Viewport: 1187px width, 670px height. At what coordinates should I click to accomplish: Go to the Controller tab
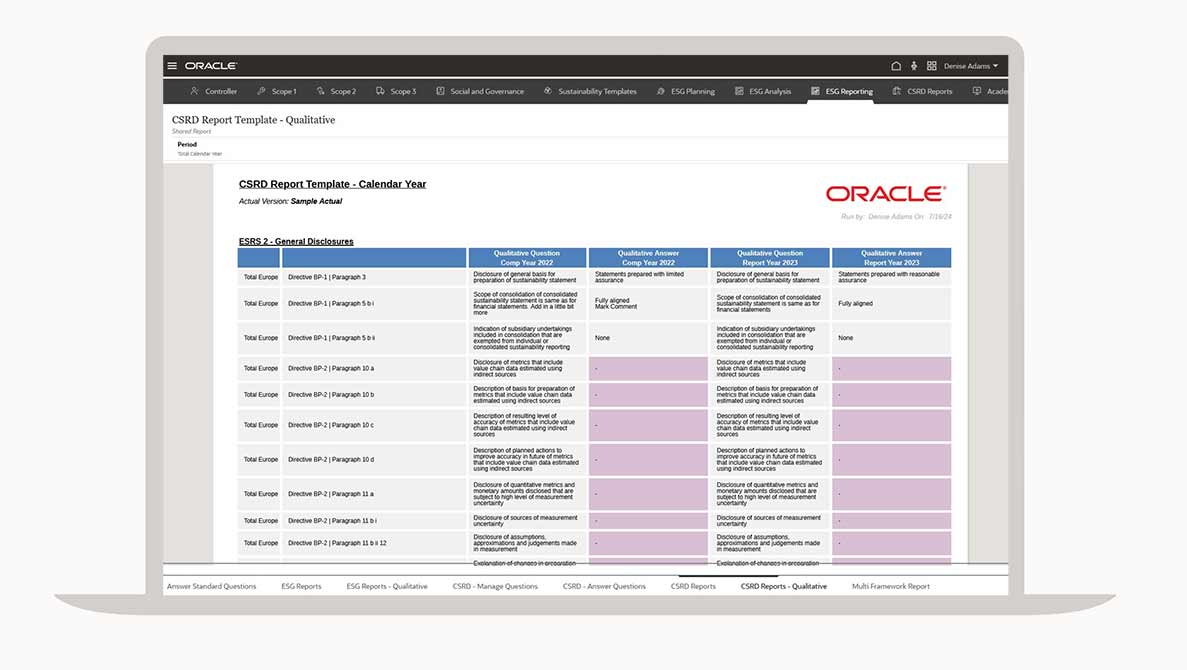pyautogui.click(x=213, y=91)
